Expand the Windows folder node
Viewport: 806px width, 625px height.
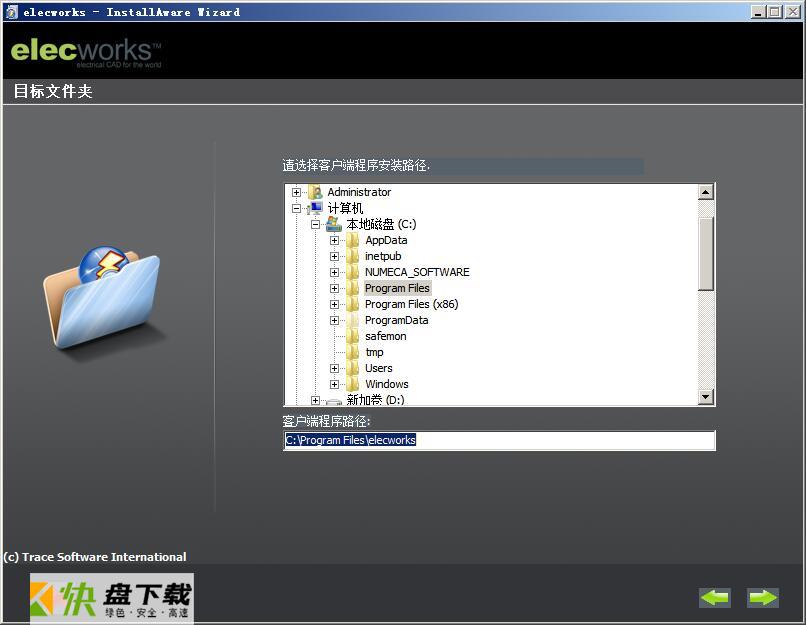334,384
